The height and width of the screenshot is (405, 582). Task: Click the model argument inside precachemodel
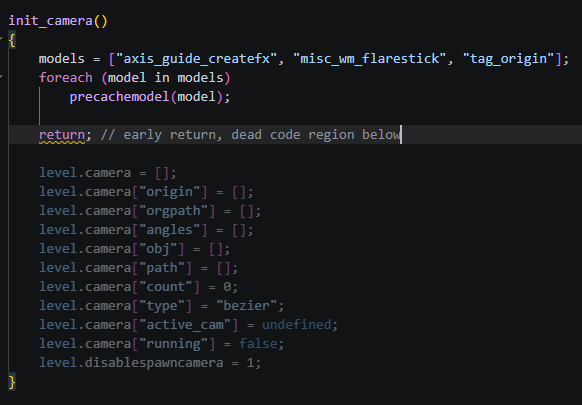click(196, 97)
